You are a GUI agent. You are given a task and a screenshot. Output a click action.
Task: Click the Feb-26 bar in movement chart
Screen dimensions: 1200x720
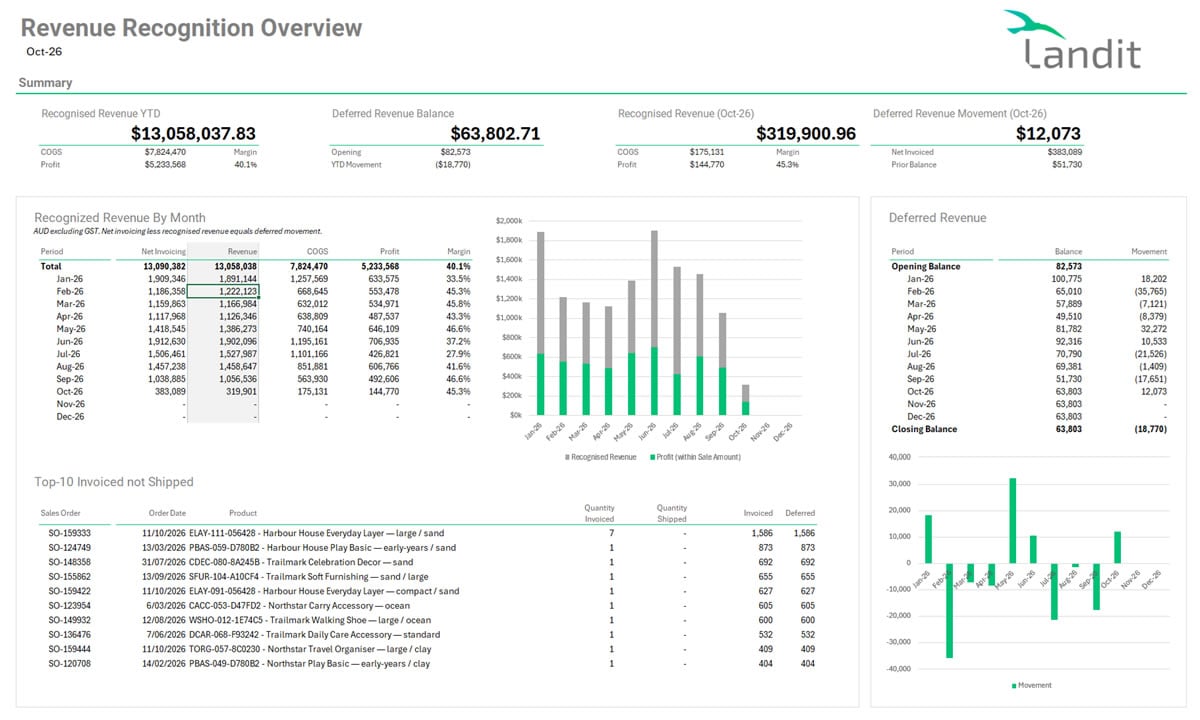coord(949,610)
